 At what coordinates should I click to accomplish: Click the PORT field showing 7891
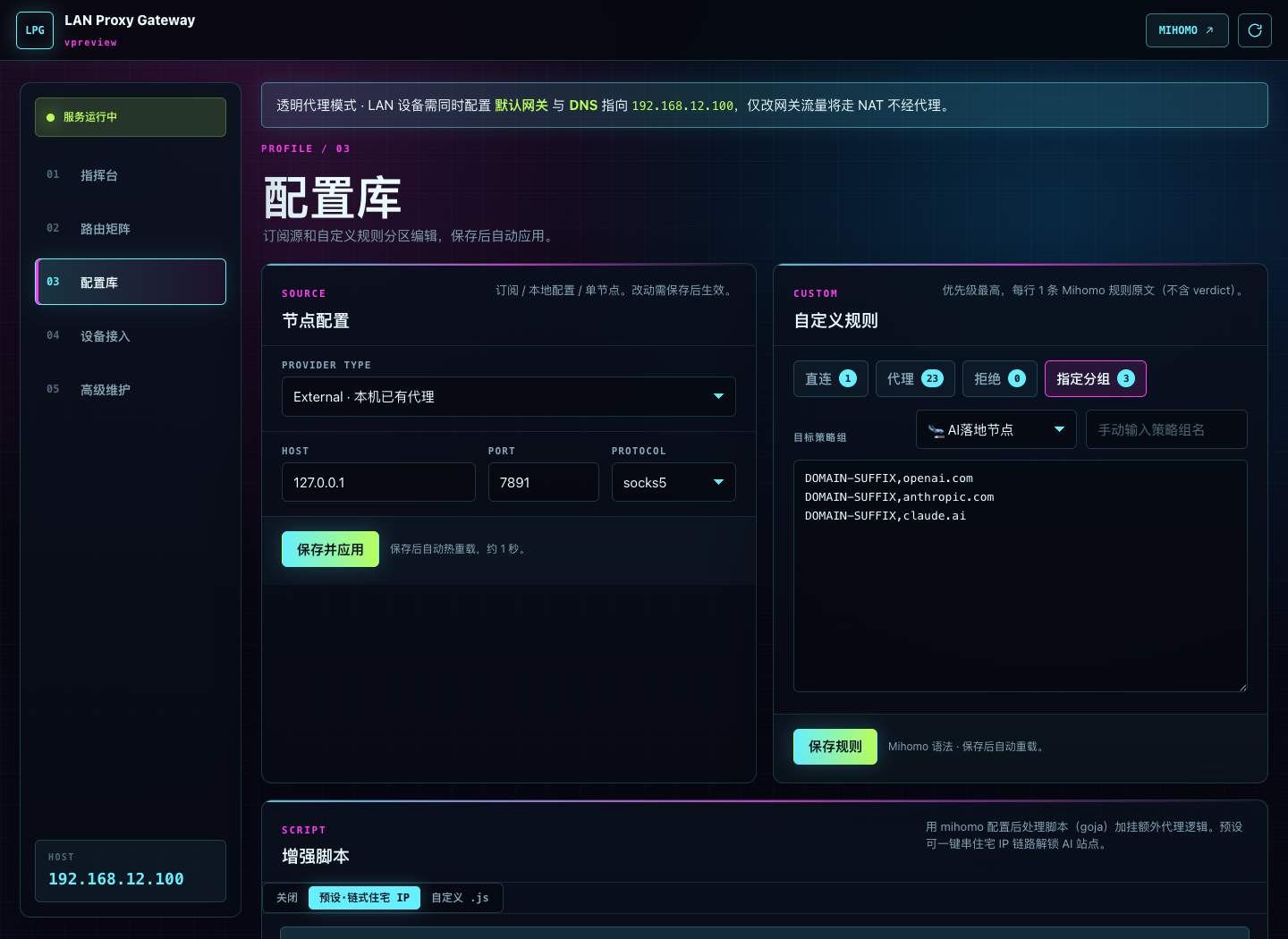(544, 482)
